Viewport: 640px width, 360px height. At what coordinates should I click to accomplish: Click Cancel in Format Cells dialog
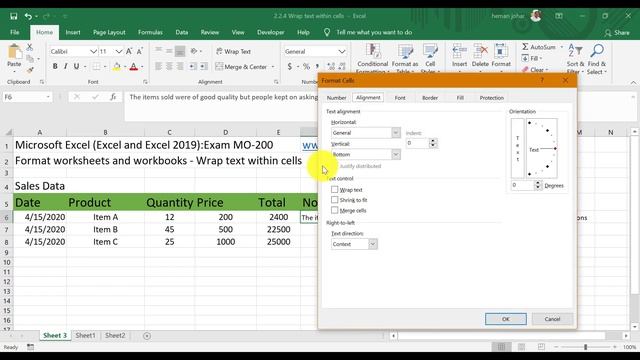552,319
